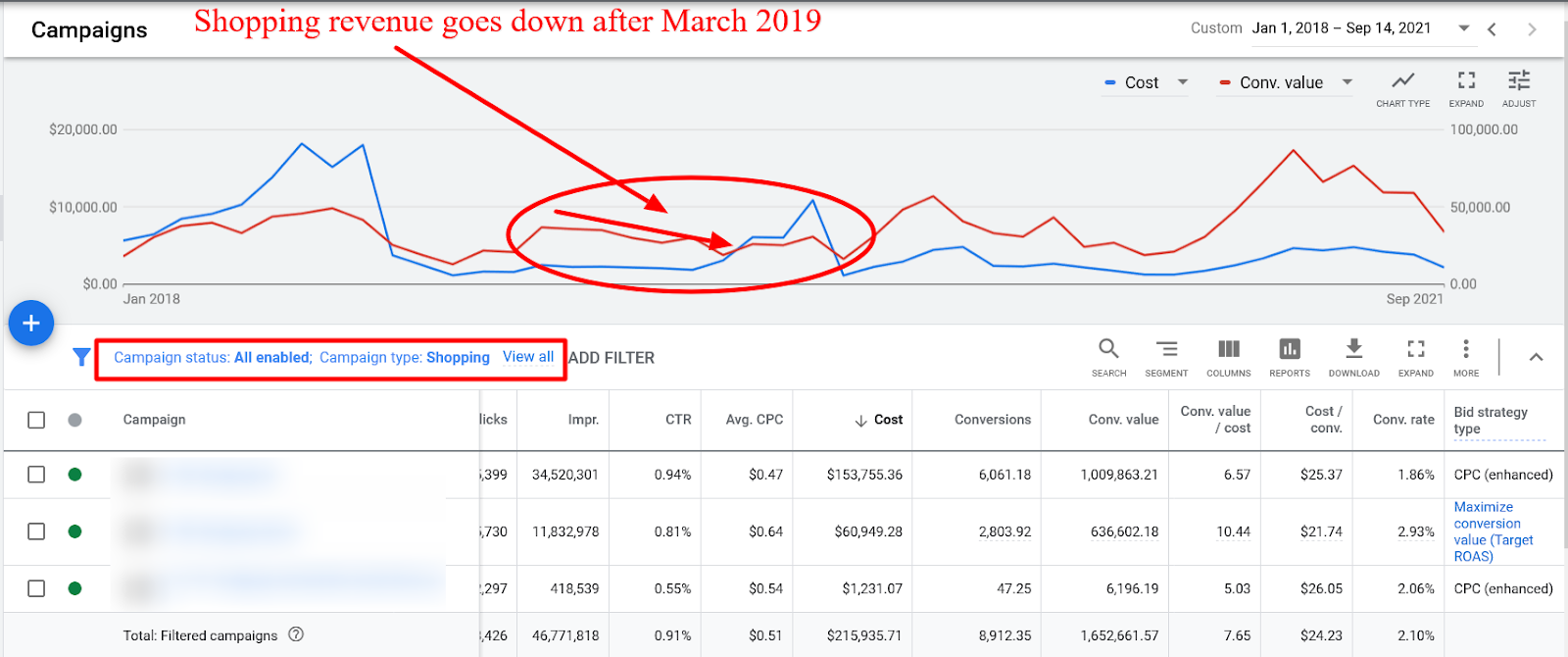Screen dimensions: 1568x657
Task: Click the Conv. rate column header
Action: (x=1403, y=420)
